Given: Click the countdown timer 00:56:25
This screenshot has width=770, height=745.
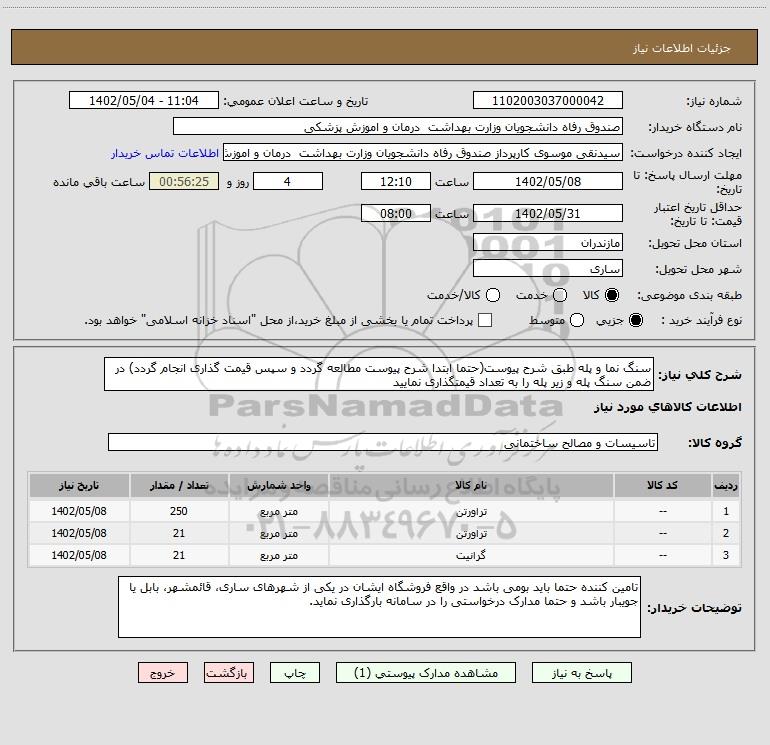Looking at the screenshot, I should 184,181.
